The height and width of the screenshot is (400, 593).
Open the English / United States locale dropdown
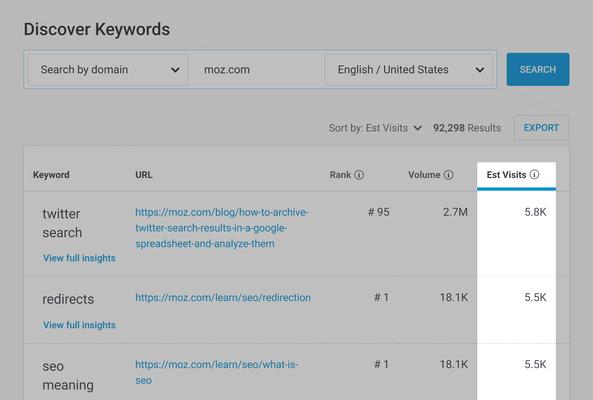[409, 70]
